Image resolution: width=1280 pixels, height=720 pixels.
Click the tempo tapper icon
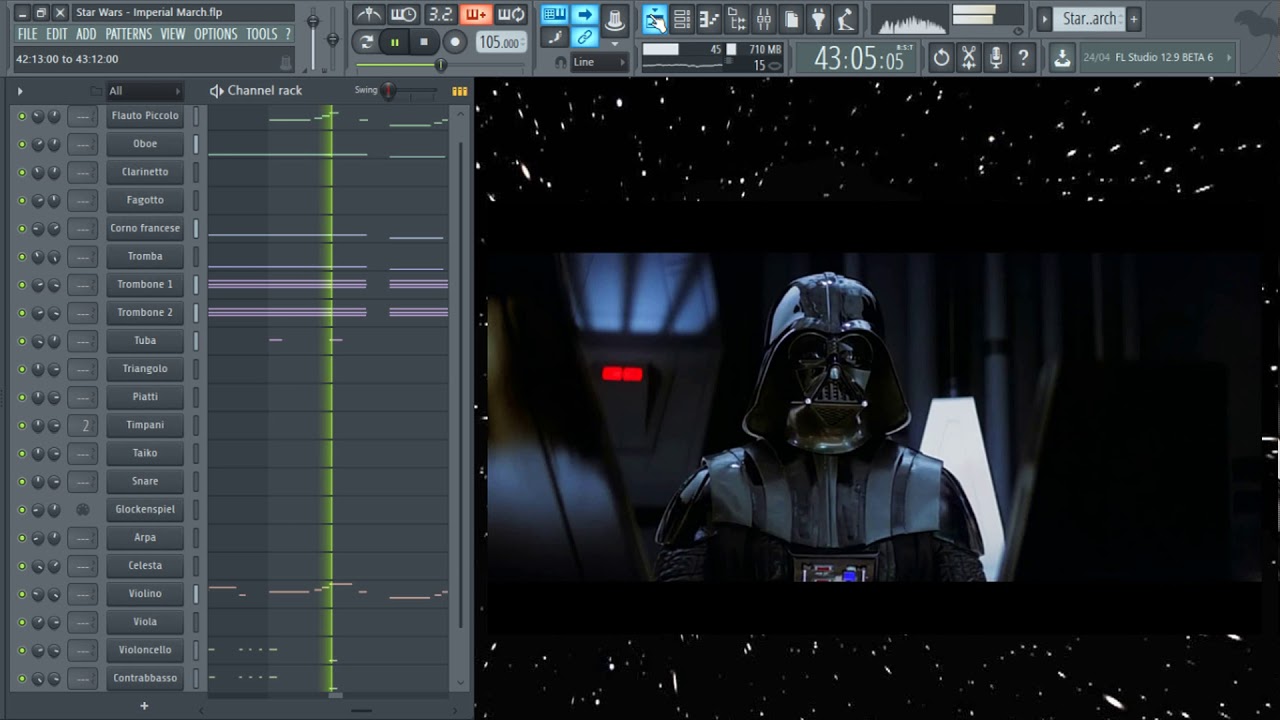(845, 19)
